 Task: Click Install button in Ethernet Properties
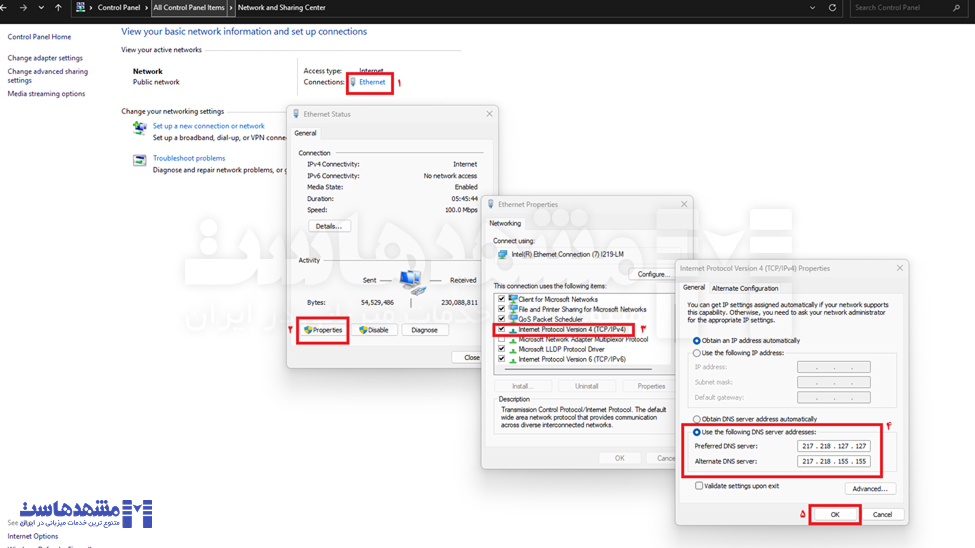tap(522, 386)
